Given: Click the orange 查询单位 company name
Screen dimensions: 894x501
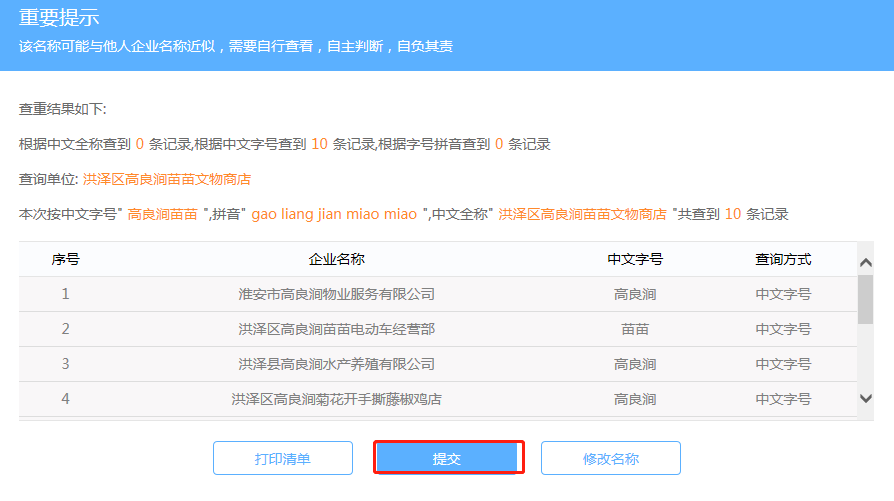Looking at the screenshot, I should pos(167,179).
